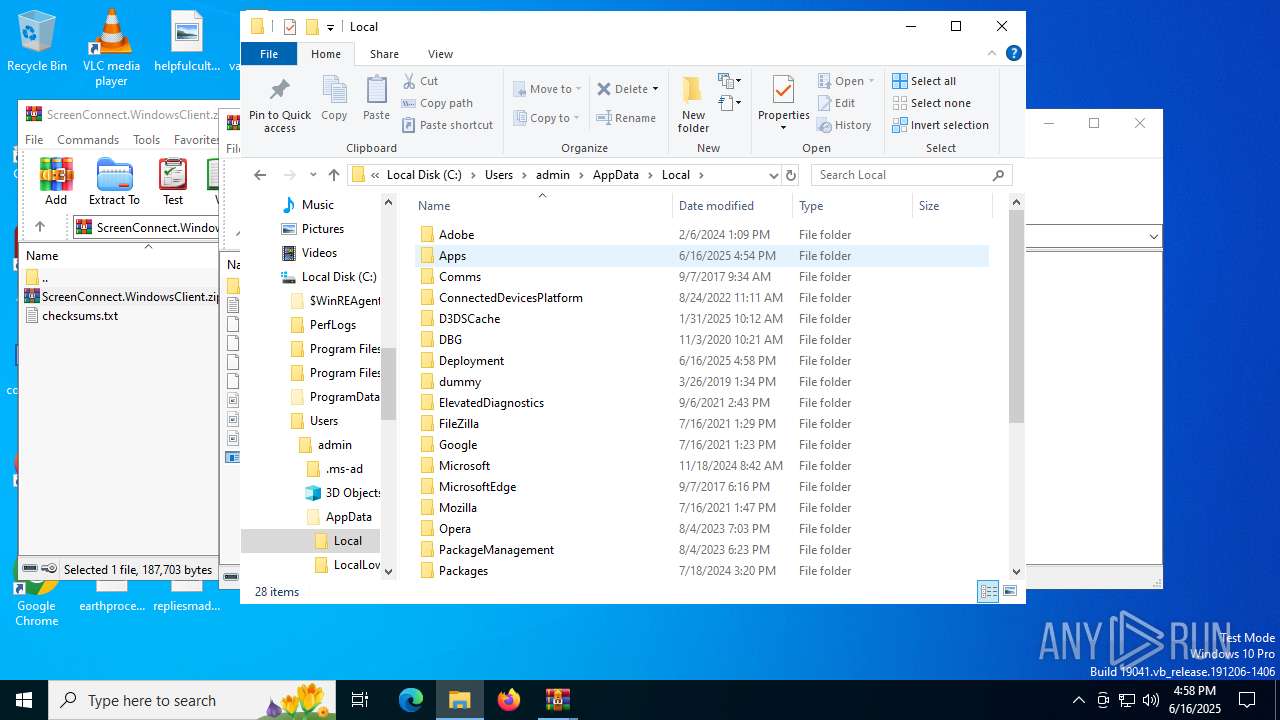This screenshot has height=720, width=1280.
Task: Click Cut in Clipboard group
Action: coord(420,81)
